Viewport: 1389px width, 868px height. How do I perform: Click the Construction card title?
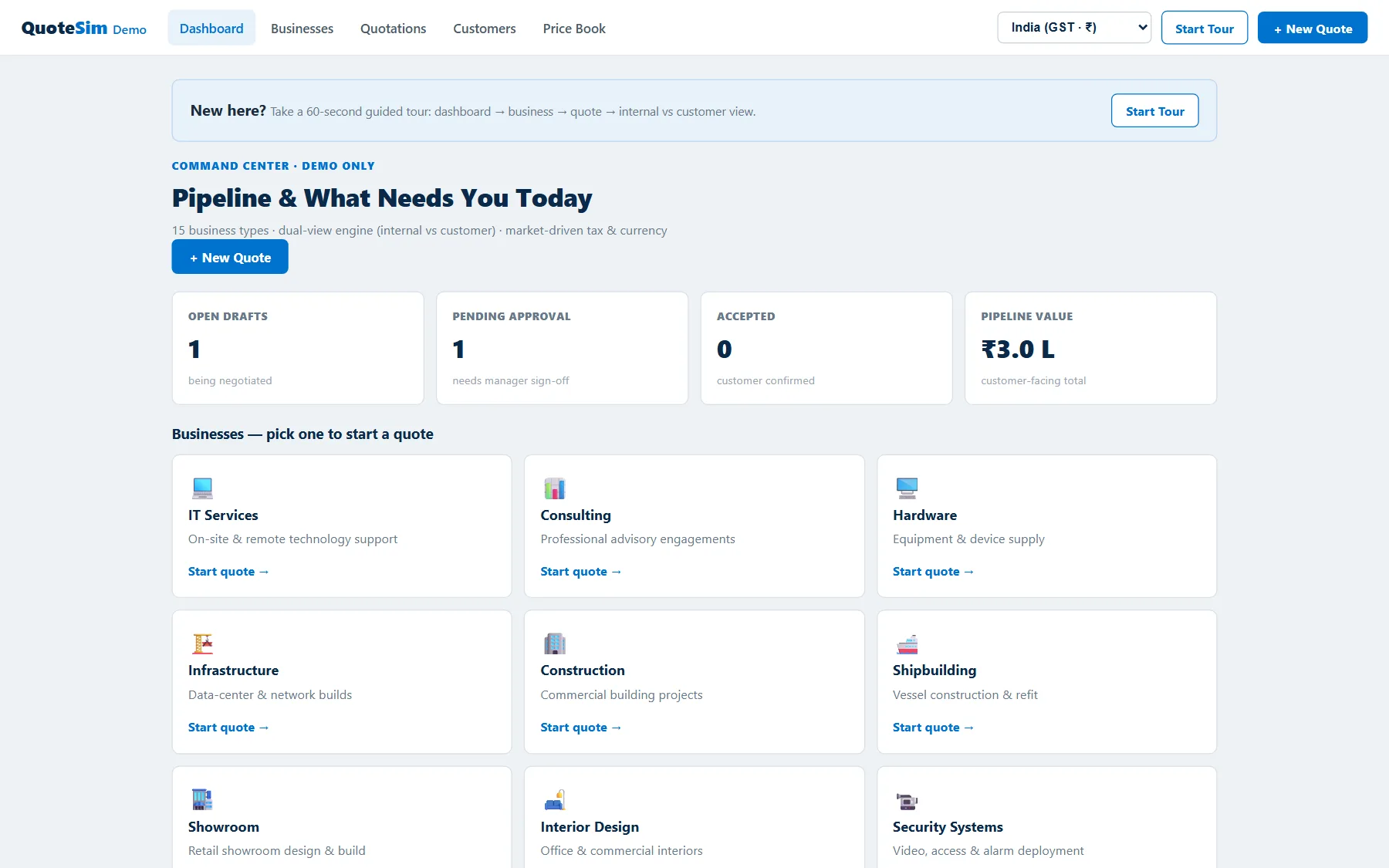583,670
